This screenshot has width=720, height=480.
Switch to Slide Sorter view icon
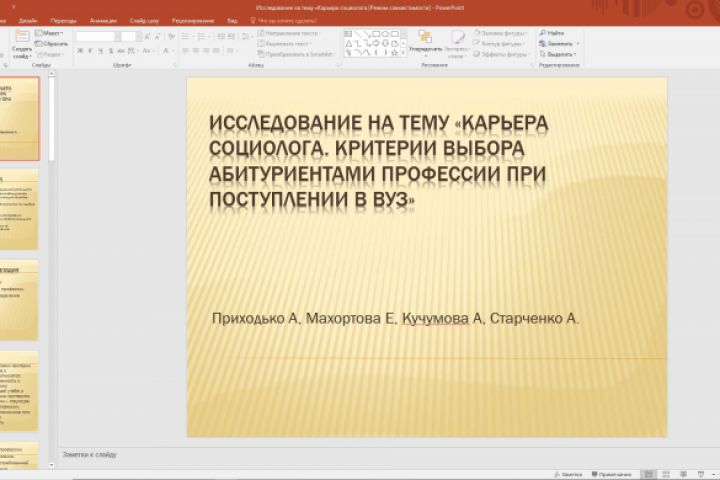[666, 474]
